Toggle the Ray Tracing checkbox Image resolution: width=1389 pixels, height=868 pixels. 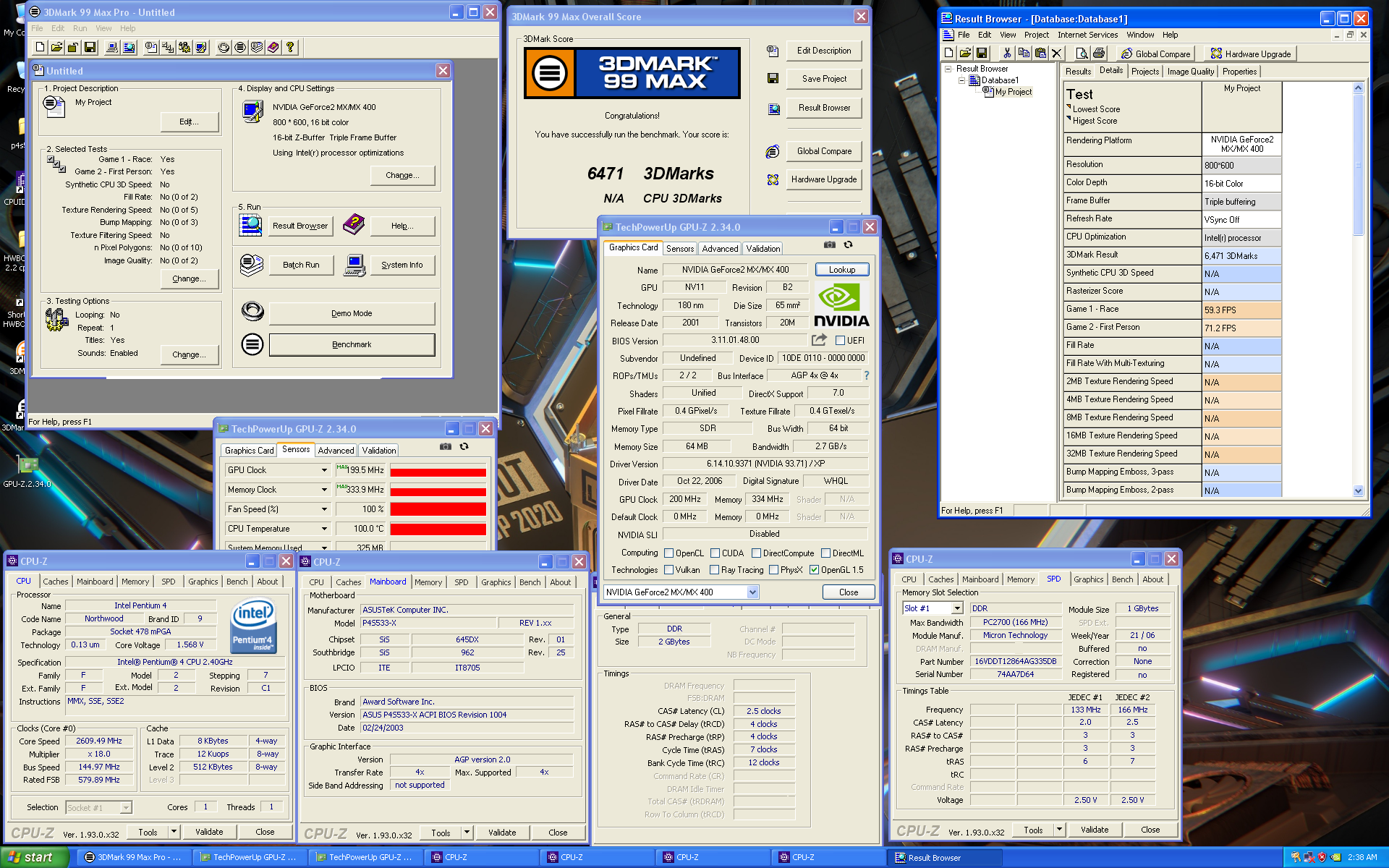[x=715, y=570]
